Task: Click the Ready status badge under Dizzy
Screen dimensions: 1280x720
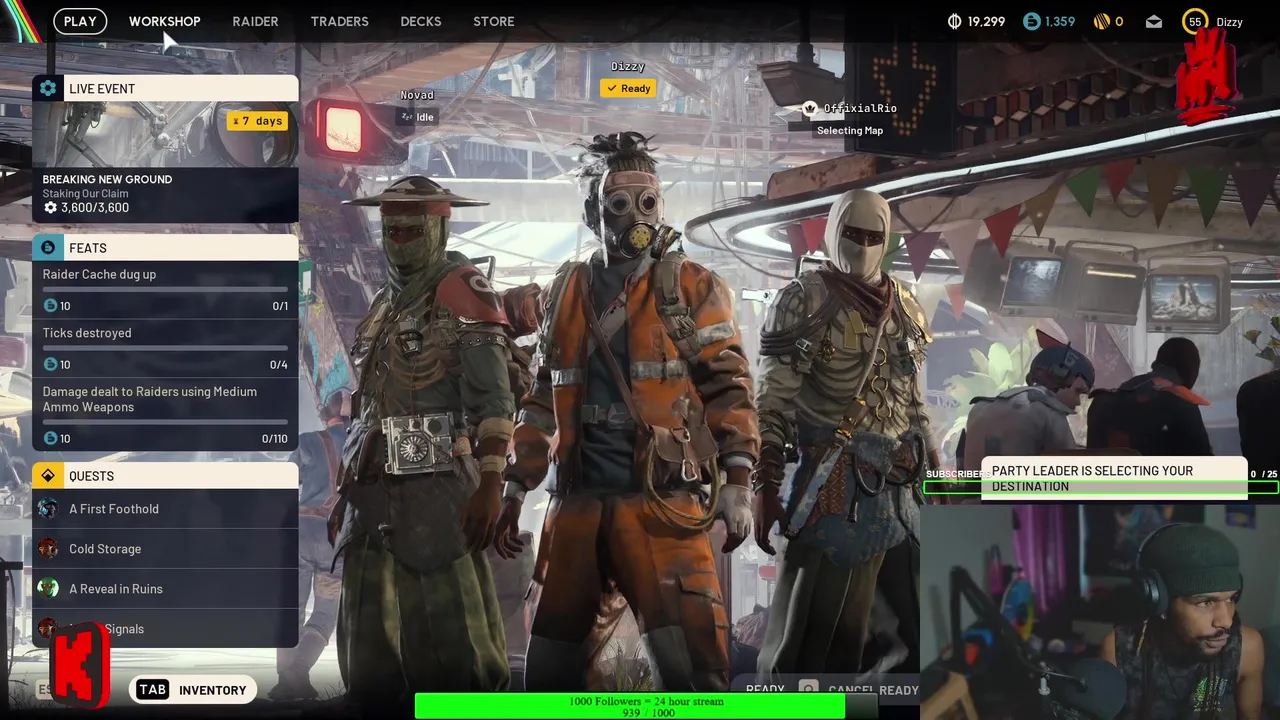Action: [x=628, y=88]
